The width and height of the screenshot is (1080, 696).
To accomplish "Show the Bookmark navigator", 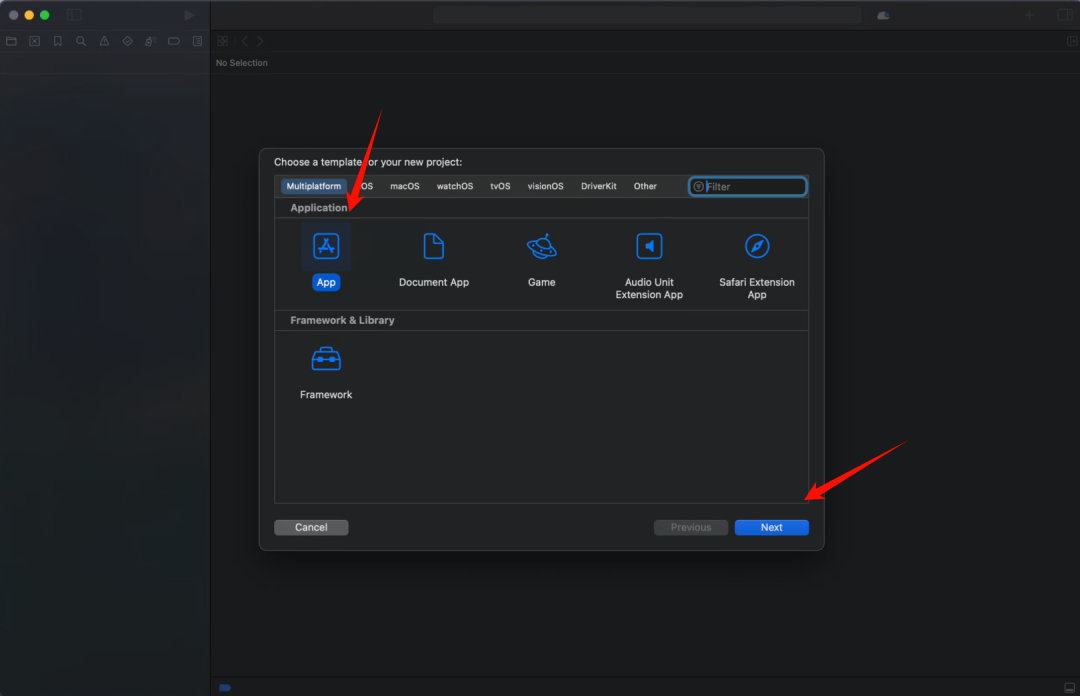I will coord(58,41).
